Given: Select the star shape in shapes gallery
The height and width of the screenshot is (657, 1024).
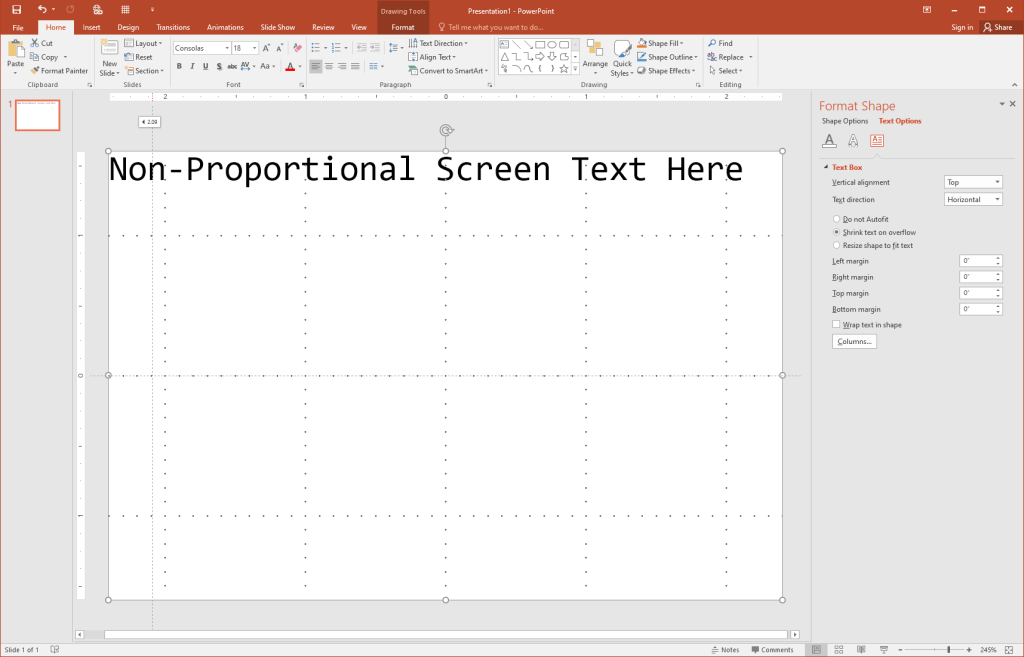Looking at the screenshot, I should (x=564, y=69).
